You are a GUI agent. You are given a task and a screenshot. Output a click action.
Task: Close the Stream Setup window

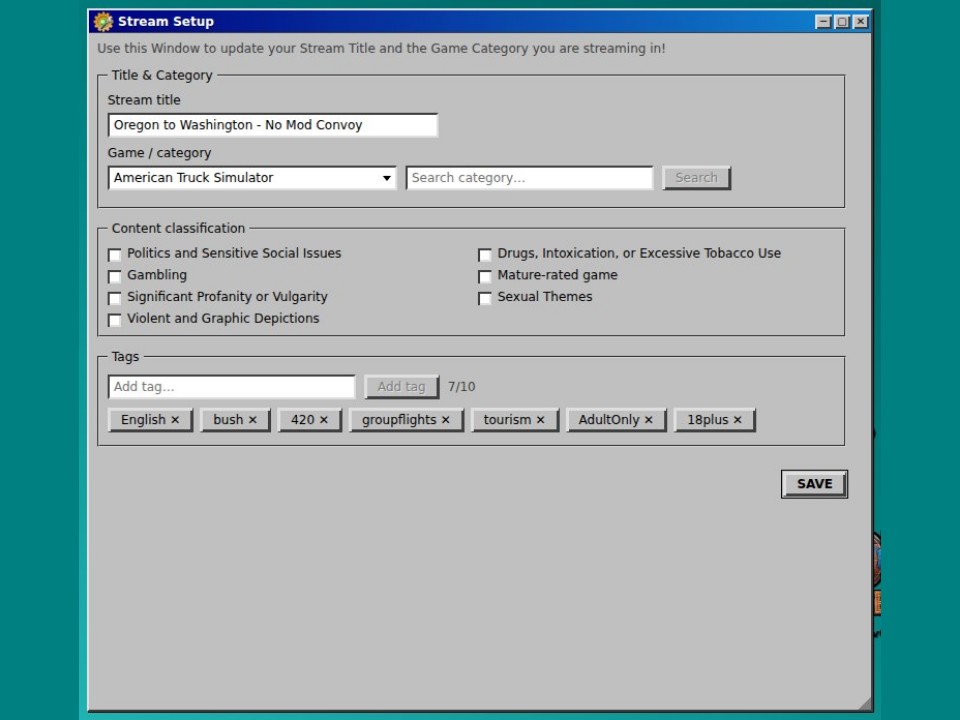pos(860,22)
